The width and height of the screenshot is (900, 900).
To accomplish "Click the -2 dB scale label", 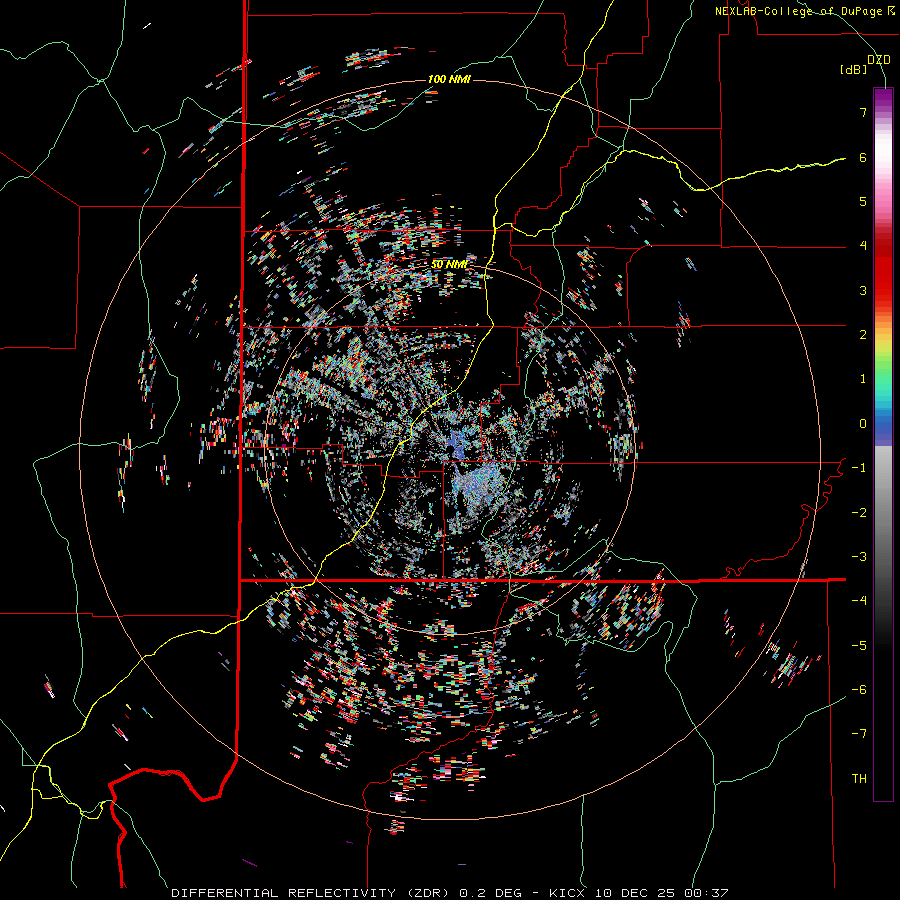I will coord(859,513).
